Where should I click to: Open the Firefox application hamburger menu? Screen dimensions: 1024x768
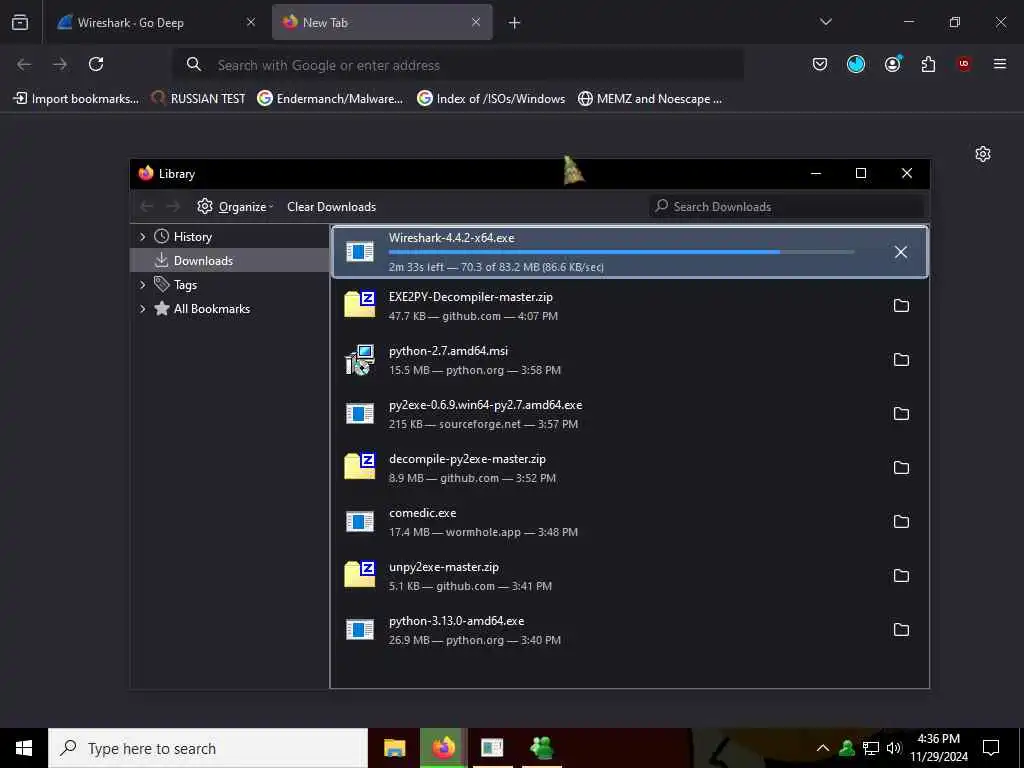click(1000, 64)
